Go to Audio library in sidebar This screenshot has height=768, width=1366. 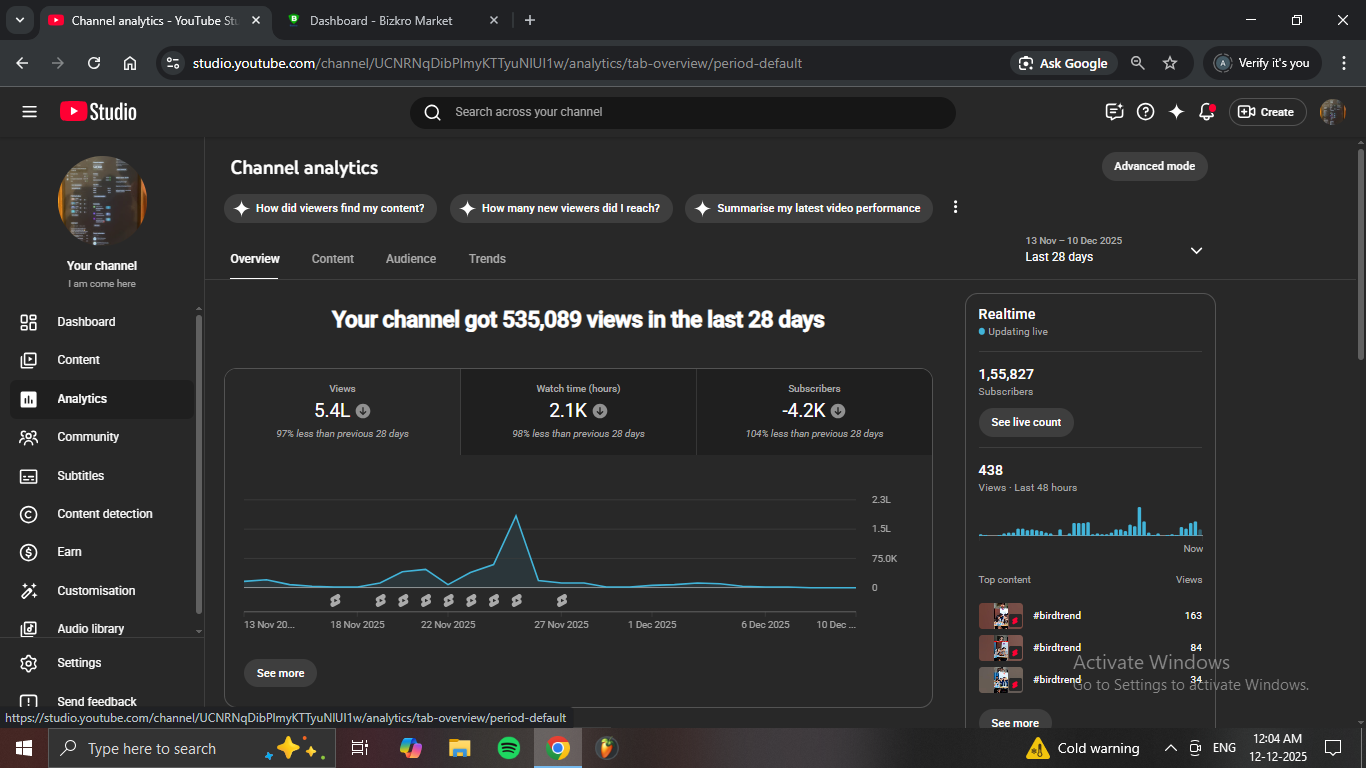click(x=90, y=629)
